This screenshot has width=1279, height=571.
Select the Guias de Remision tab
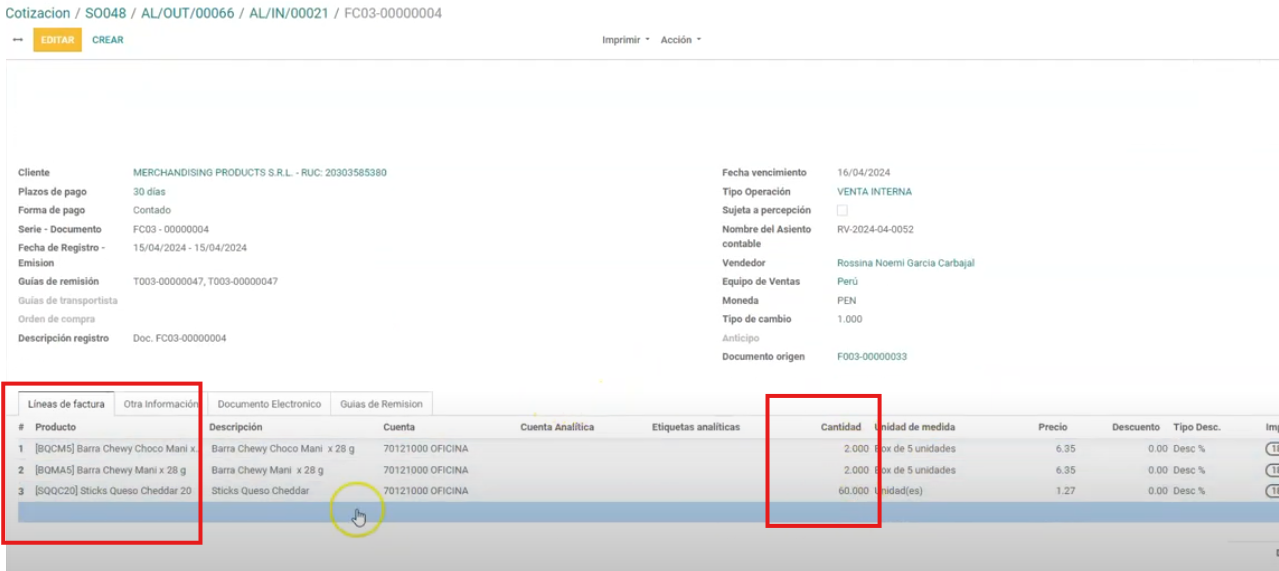tap(381, 404)
